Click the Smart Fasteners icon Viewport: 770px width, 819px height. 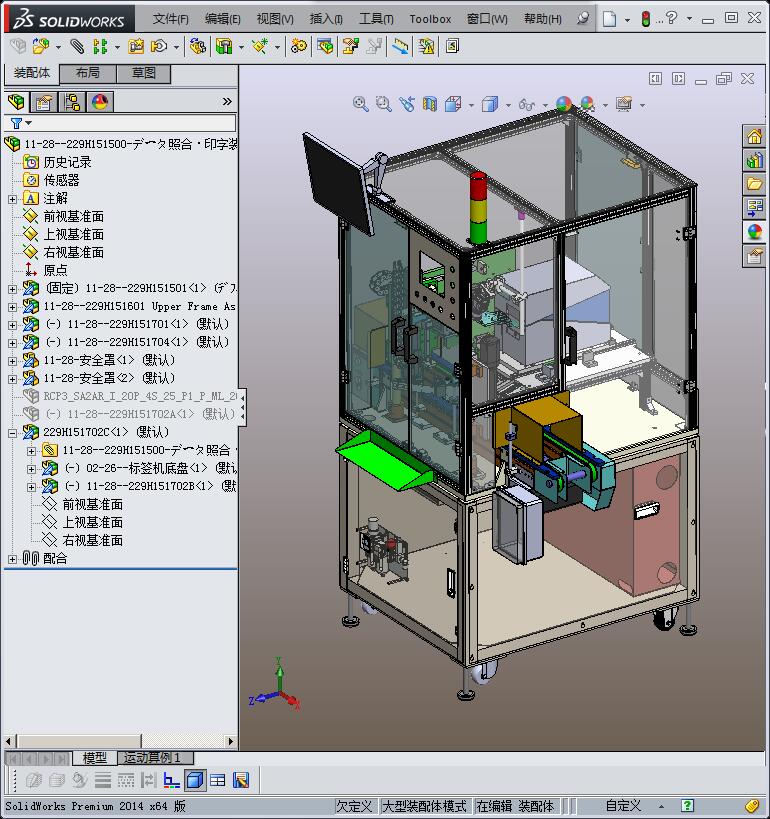[136, 46]
